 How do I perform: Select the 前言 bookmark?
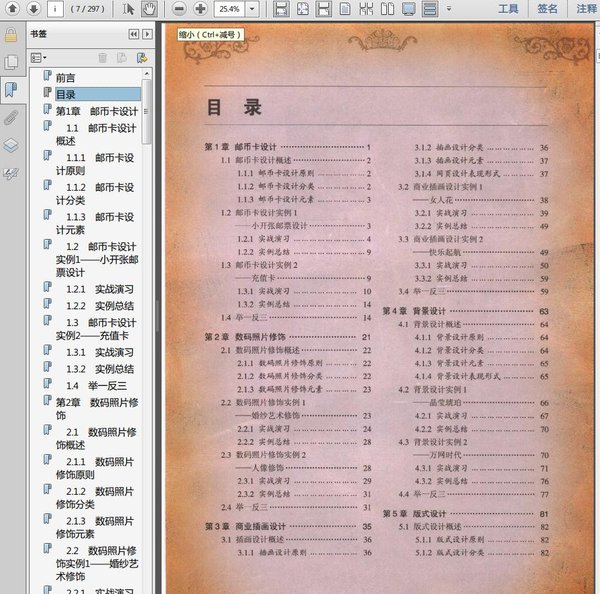point(65,78)
